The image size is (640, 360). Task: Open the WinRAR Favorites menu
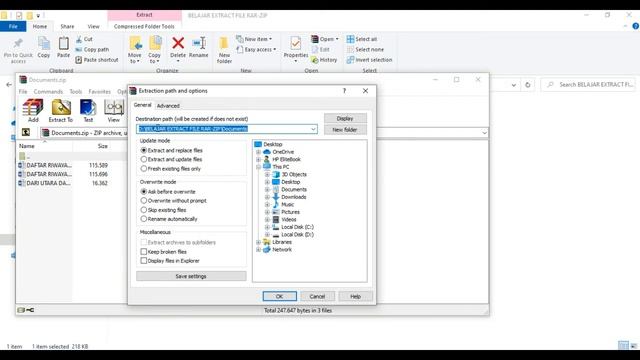(100, 91)
